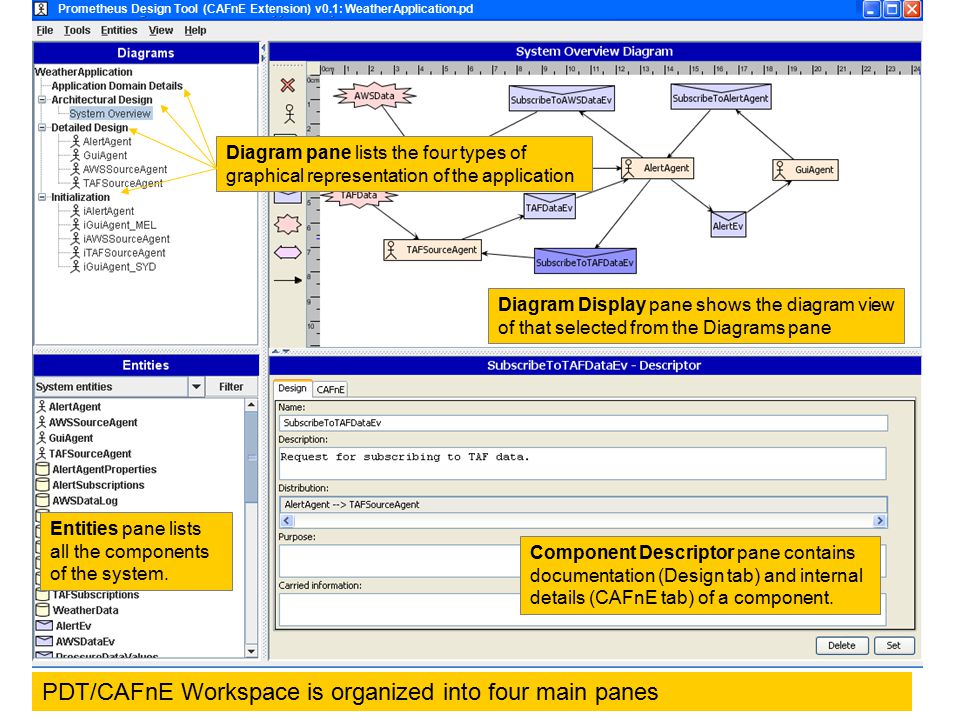Collapse the Detailed Design tree node
This screenshot has width=960, height=720.
point(42,127)
